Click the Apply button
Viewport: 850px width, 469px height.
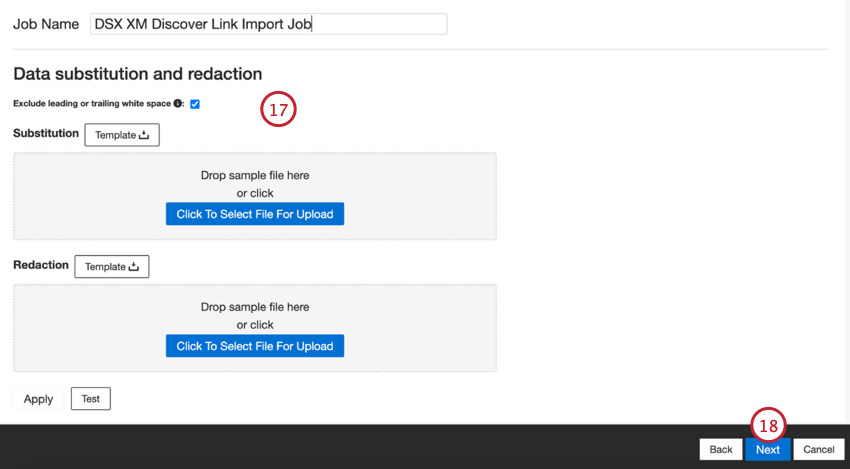(38, 399)
